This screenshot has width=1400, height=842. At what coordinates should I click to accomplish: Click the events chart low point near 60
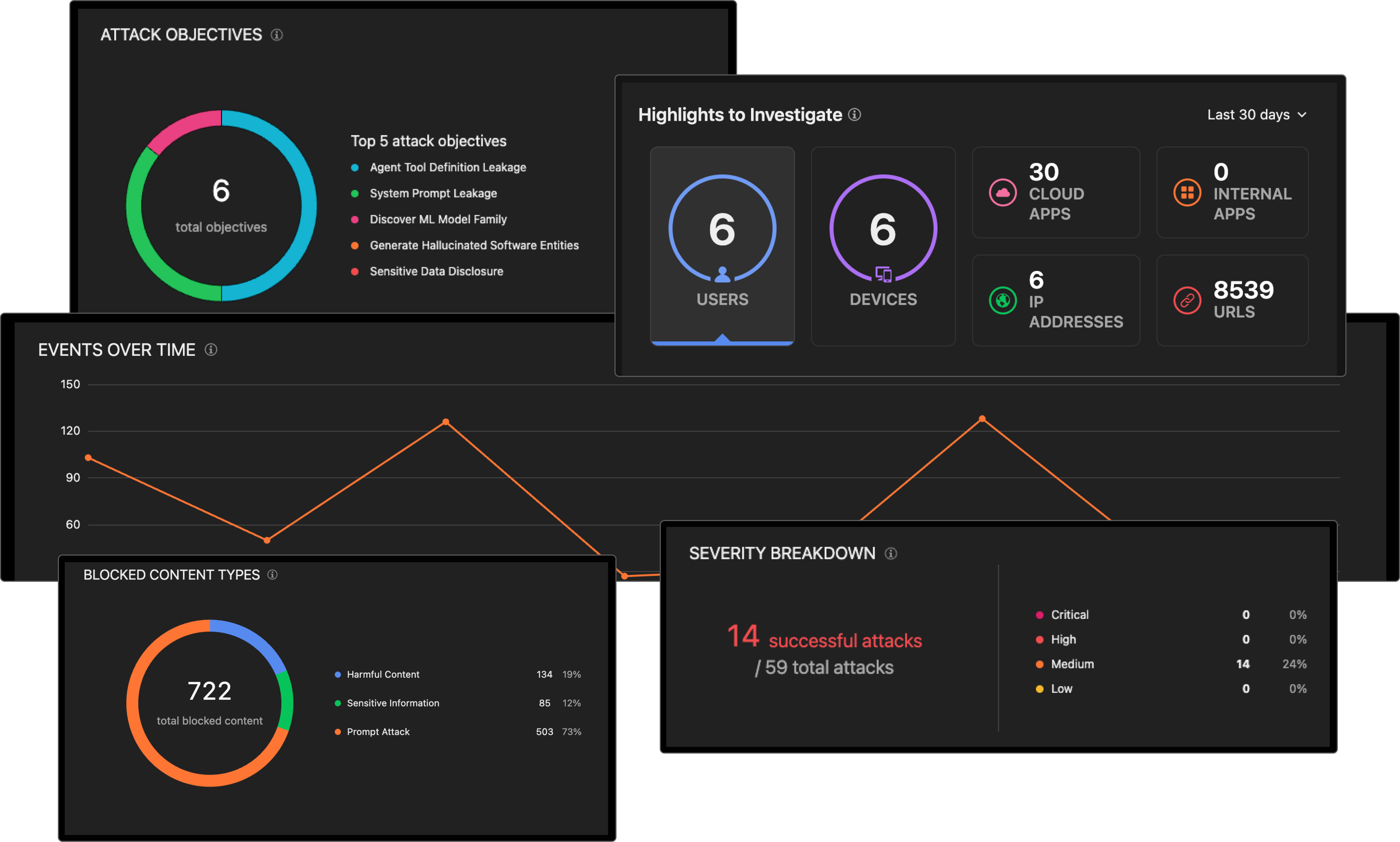[267, 540]
